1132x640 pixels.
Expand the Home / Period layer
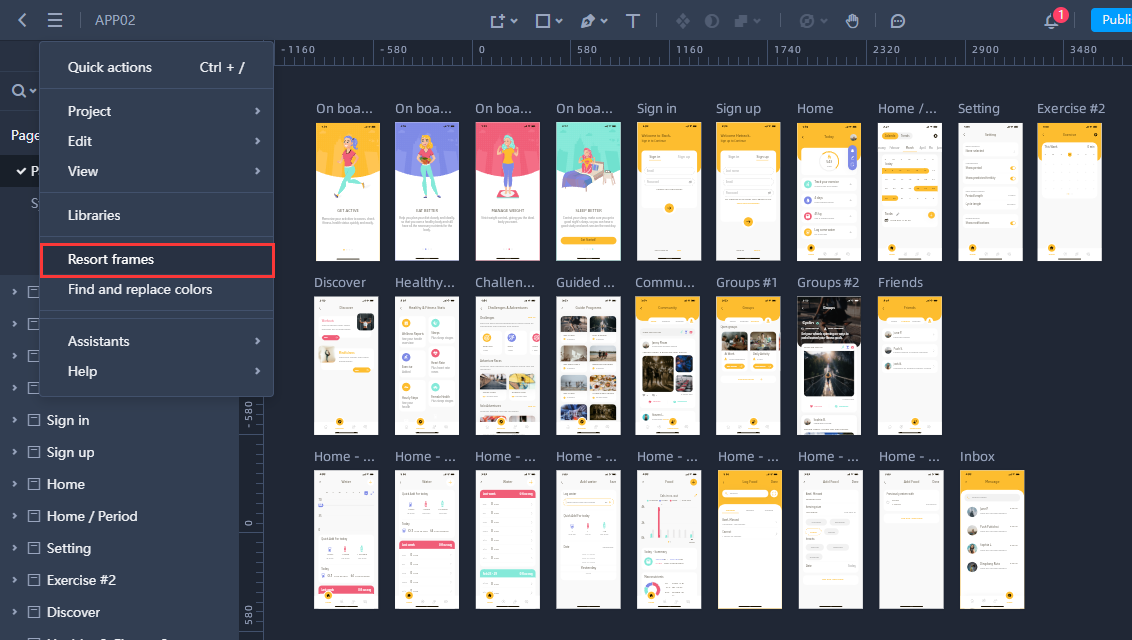[14, 516]
